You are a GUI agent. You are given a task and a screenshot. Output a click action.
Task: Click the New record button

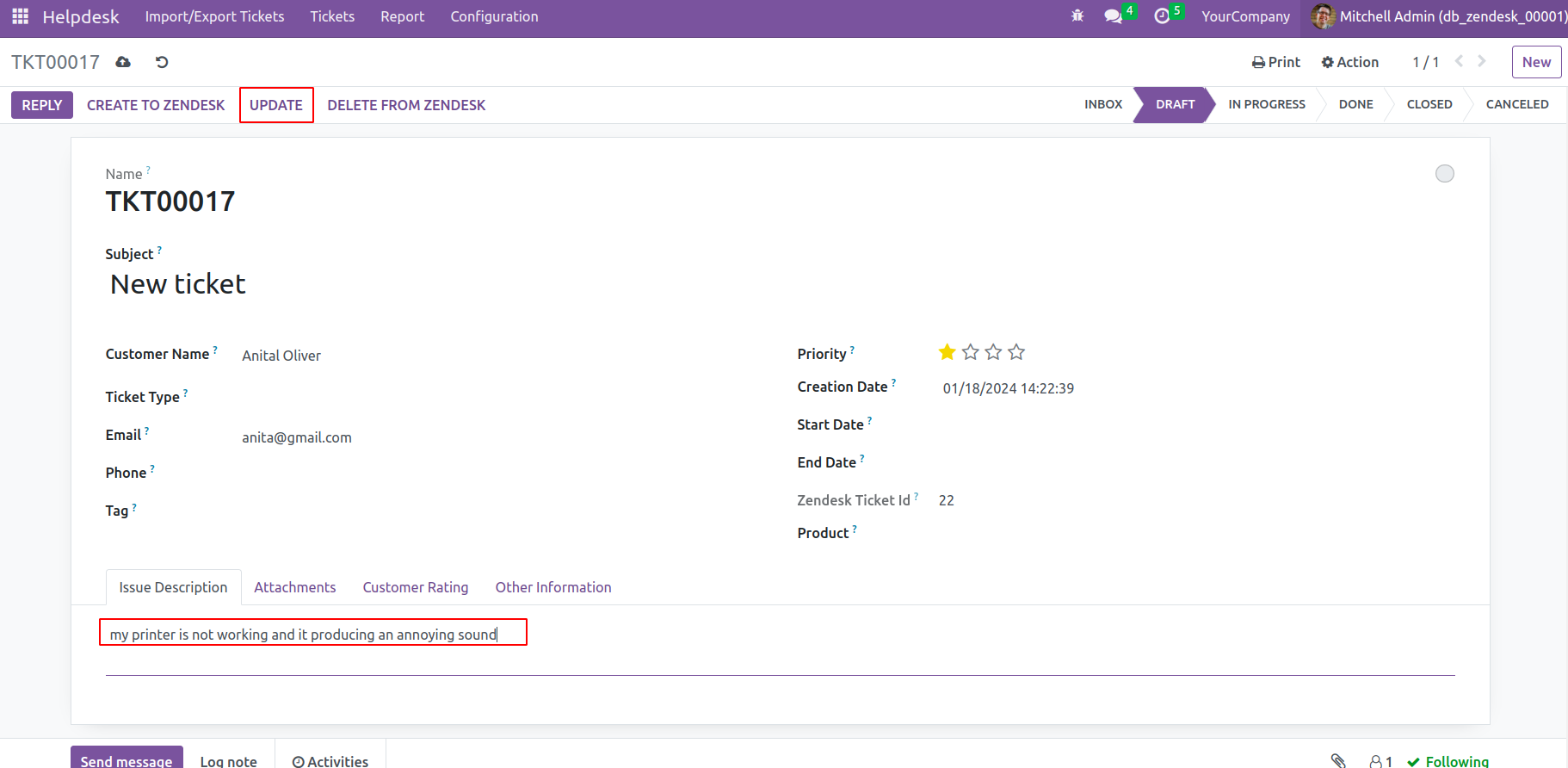pos(1536,62)
